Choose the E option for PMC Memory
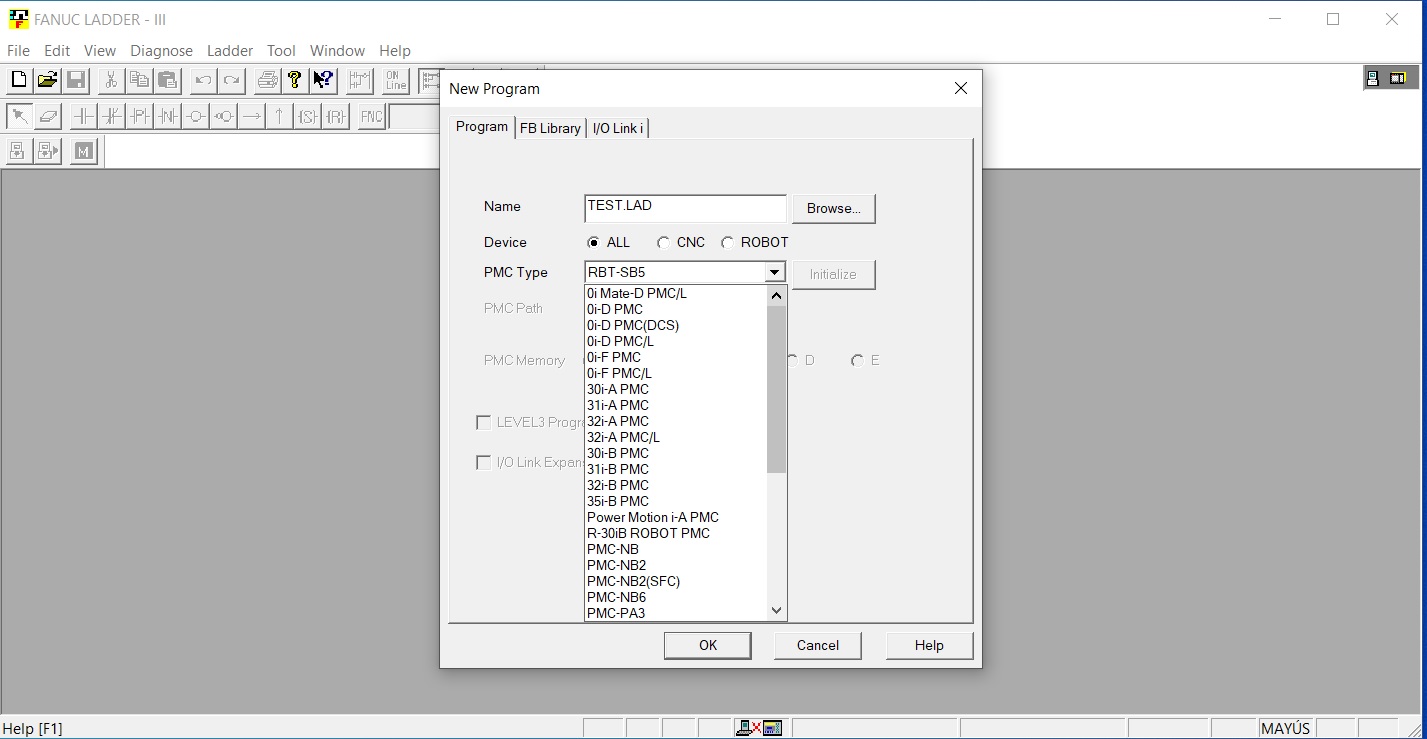 click(857, 360)
